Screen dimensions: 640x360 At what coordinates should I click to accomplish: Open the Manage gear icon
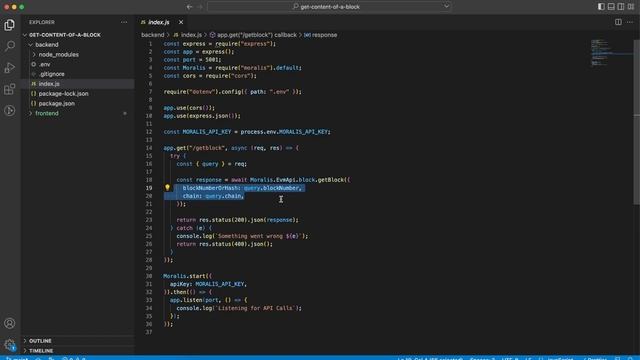point(9,345)
